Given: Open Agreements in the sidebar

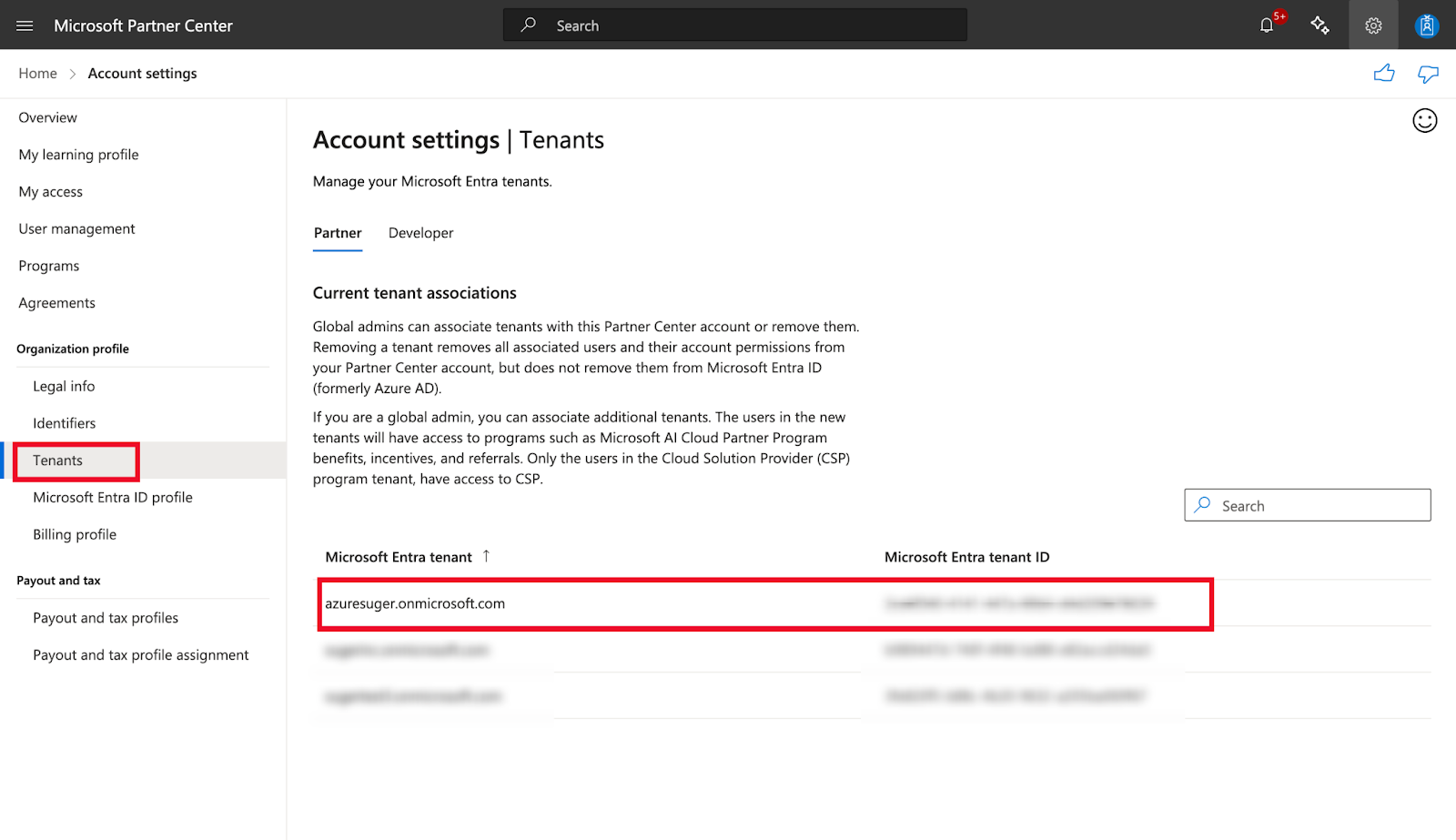Looking at the screenshot, I should coord(56,303).
